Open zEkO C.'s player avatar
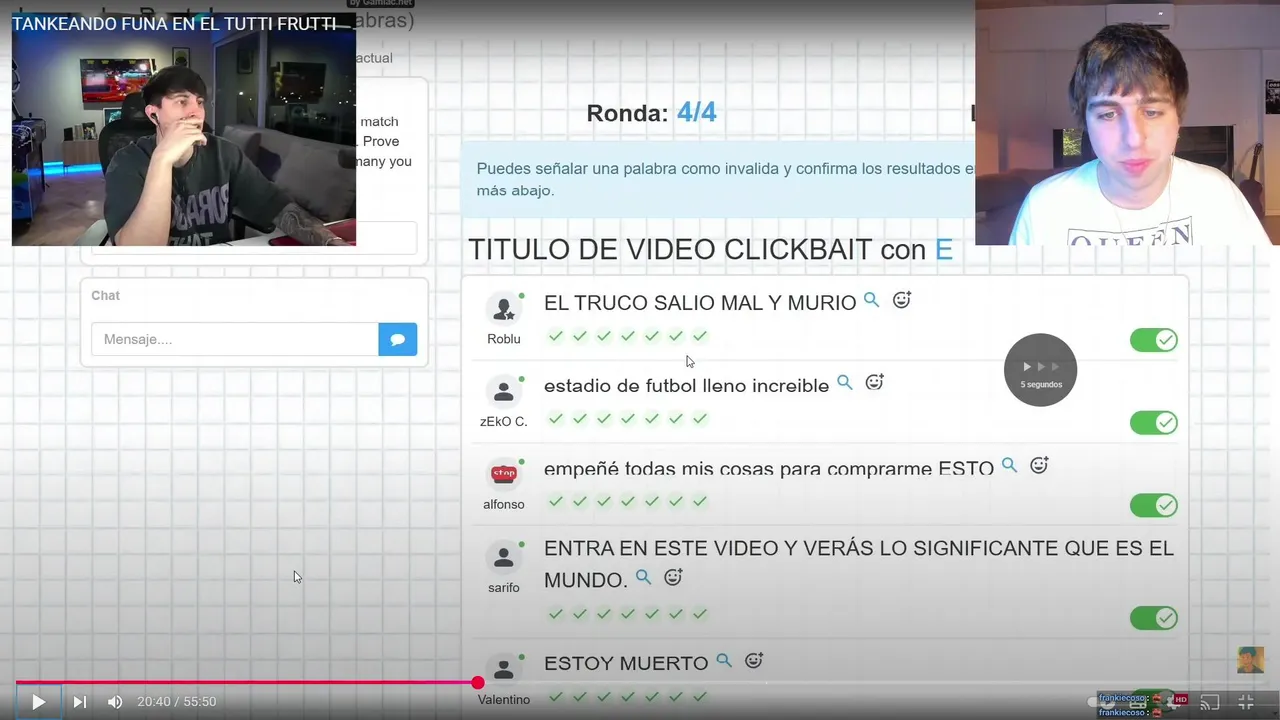 504,392
